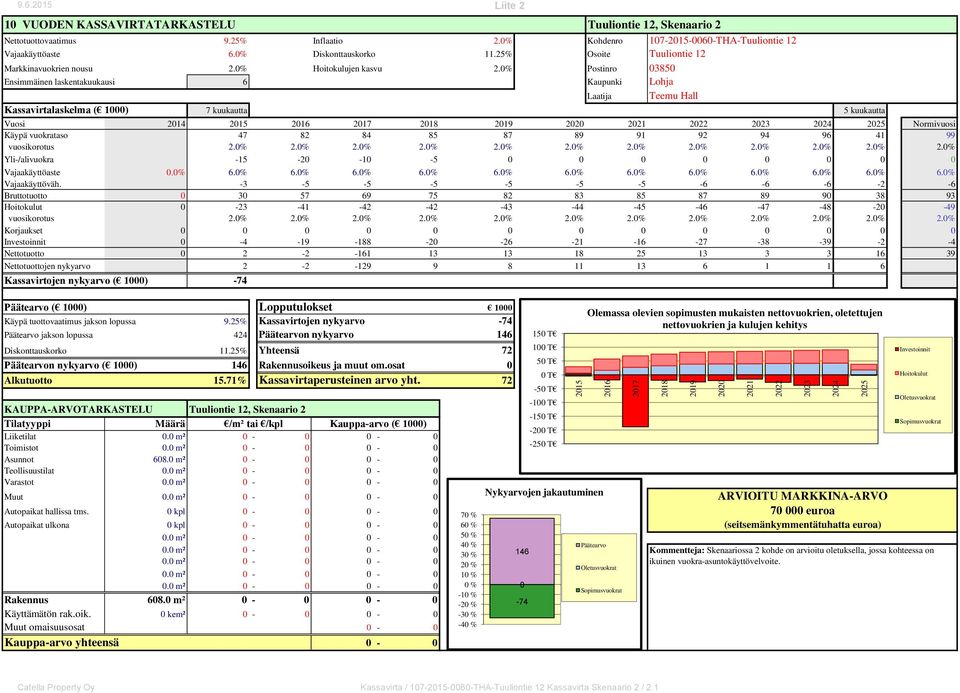Screen dimensions: 960x693
Task: Select the Laatija value Teemu Hall
Action: pyautogui.click(x=673, y=96)
